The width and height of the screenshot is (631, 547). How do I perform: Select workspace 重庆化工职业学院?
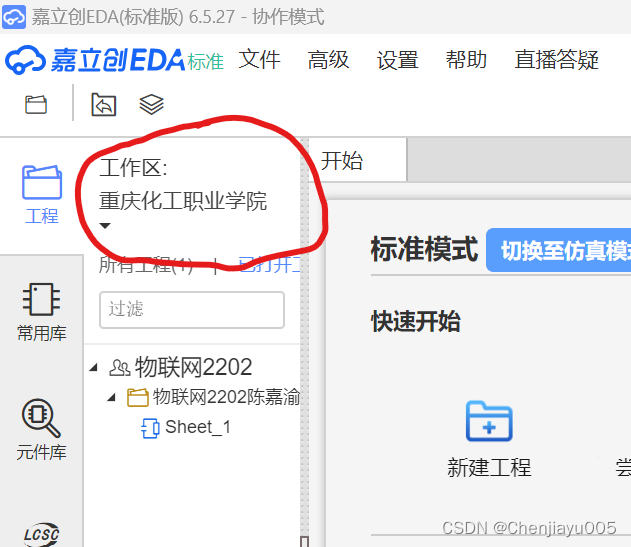pos(183,201)
